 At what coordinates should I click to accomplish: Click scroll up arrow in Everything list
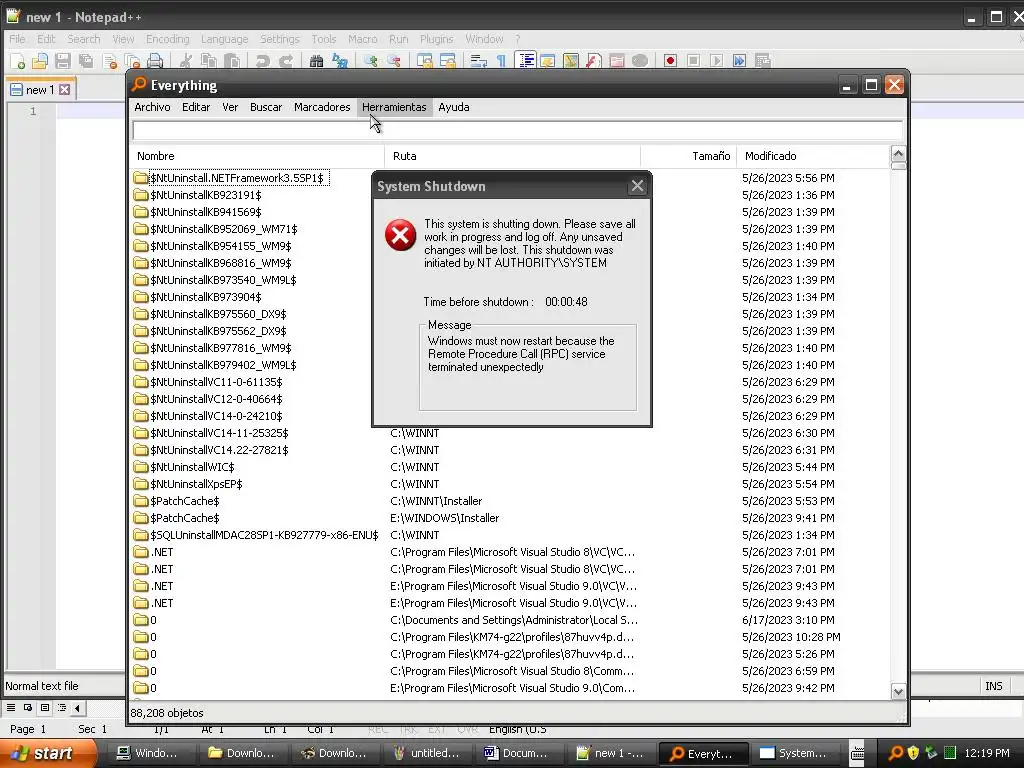click(898, 154)
